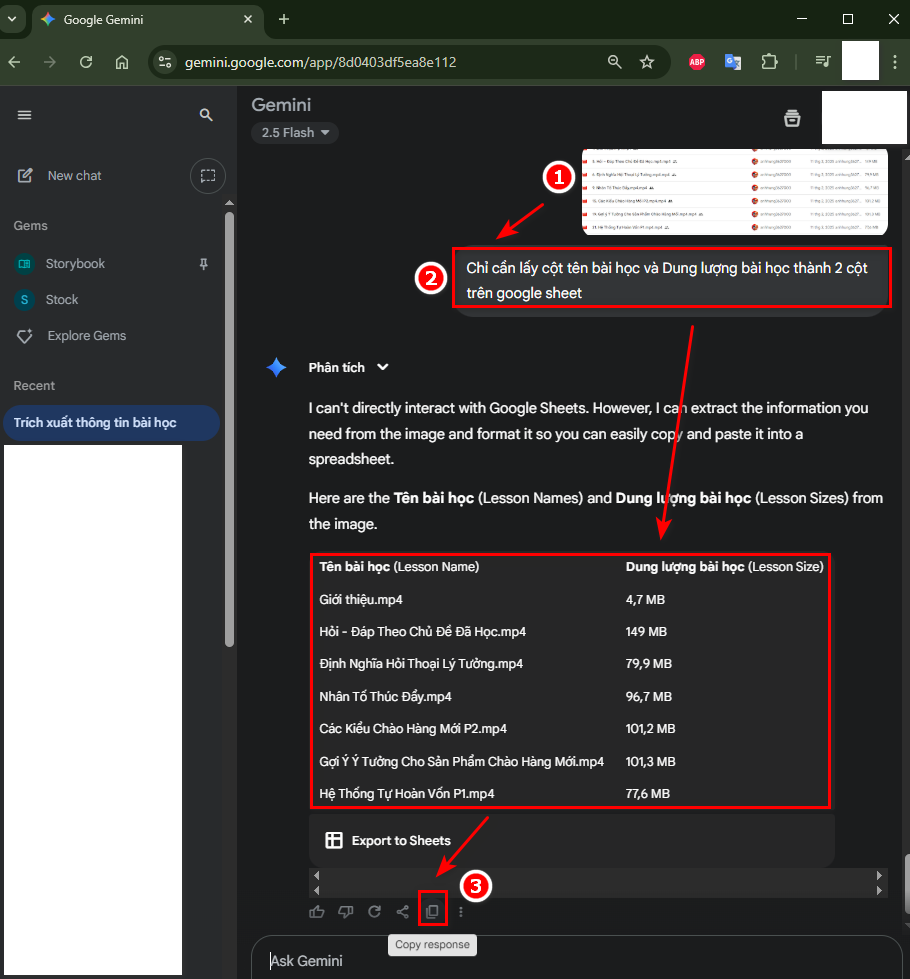Click the Gemini title text
The height and width of the screenshot is (979, 910).
pos(281,105)
